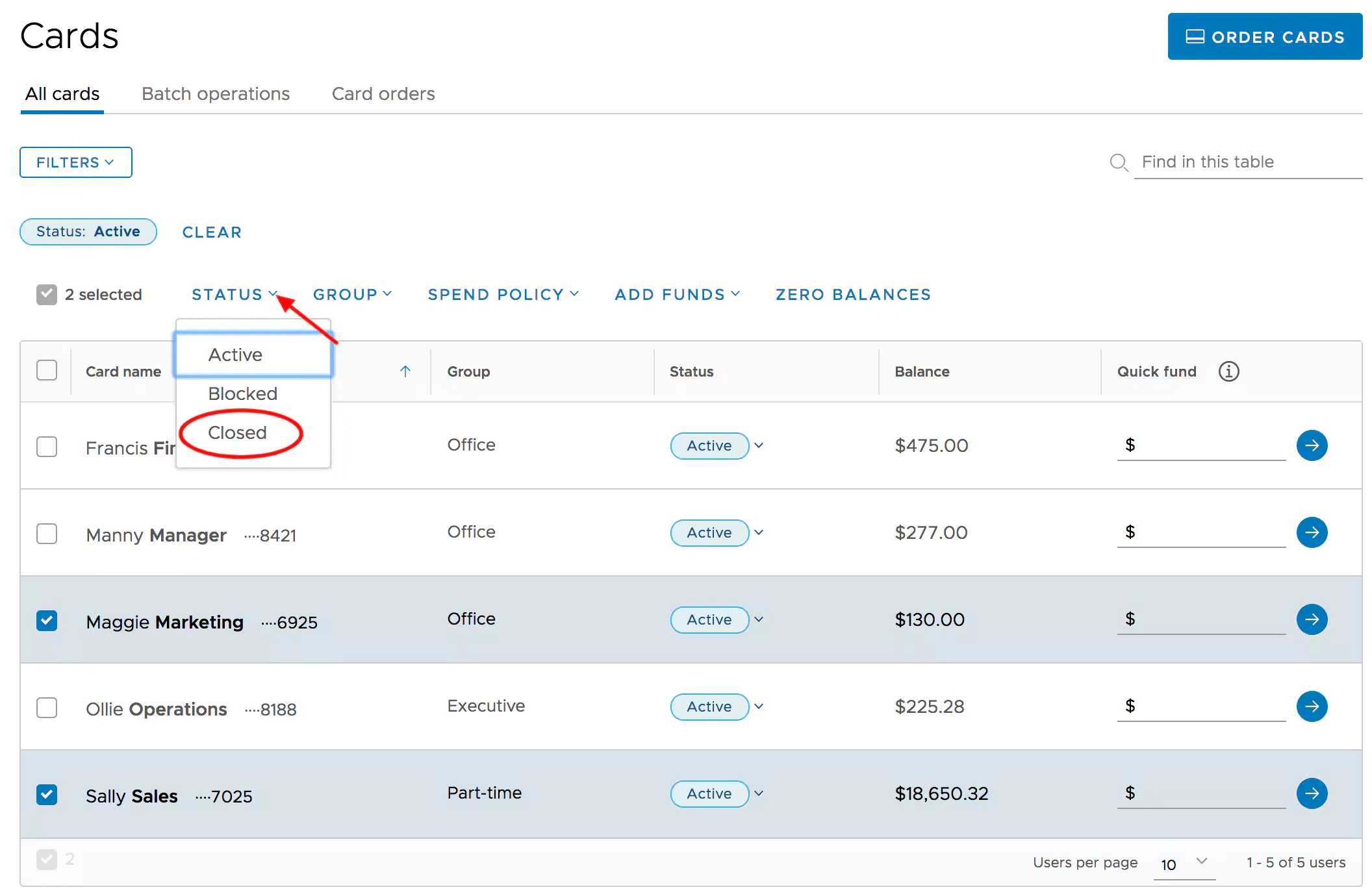The width and height of the screenshot is (1372, 896).
Task: Choose Closed in Status menu
Action: 238,432
